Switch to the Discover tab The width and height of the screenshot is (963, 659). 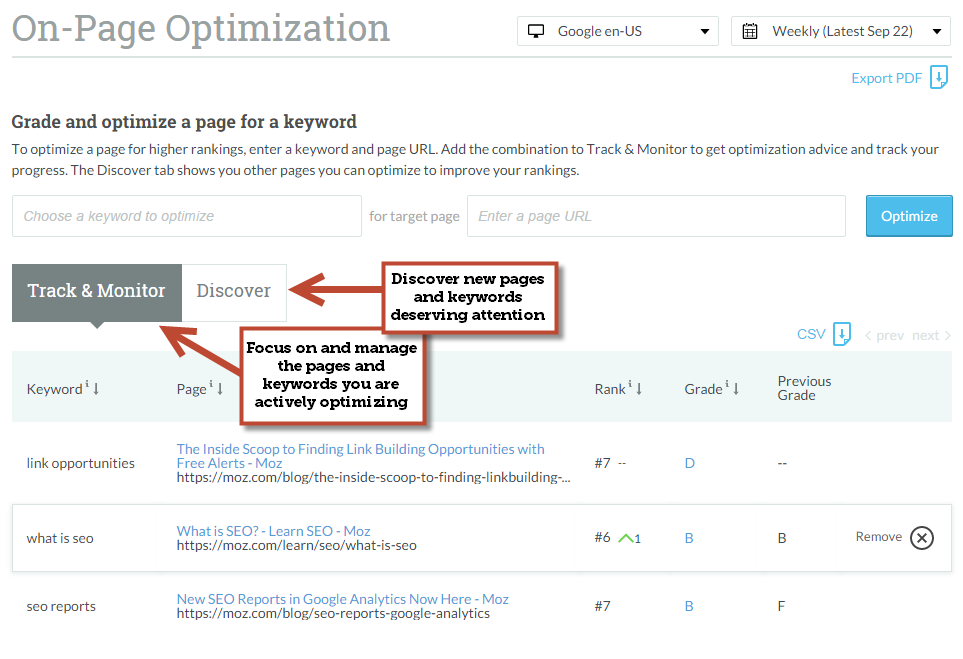pyautogui.click(x=234, y=291)
